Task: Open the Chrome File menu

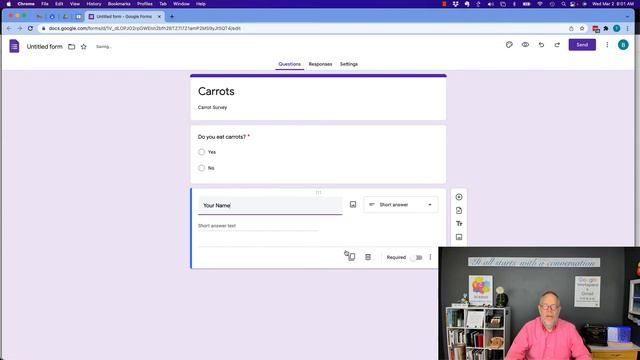Action: (x=45, y=4)
